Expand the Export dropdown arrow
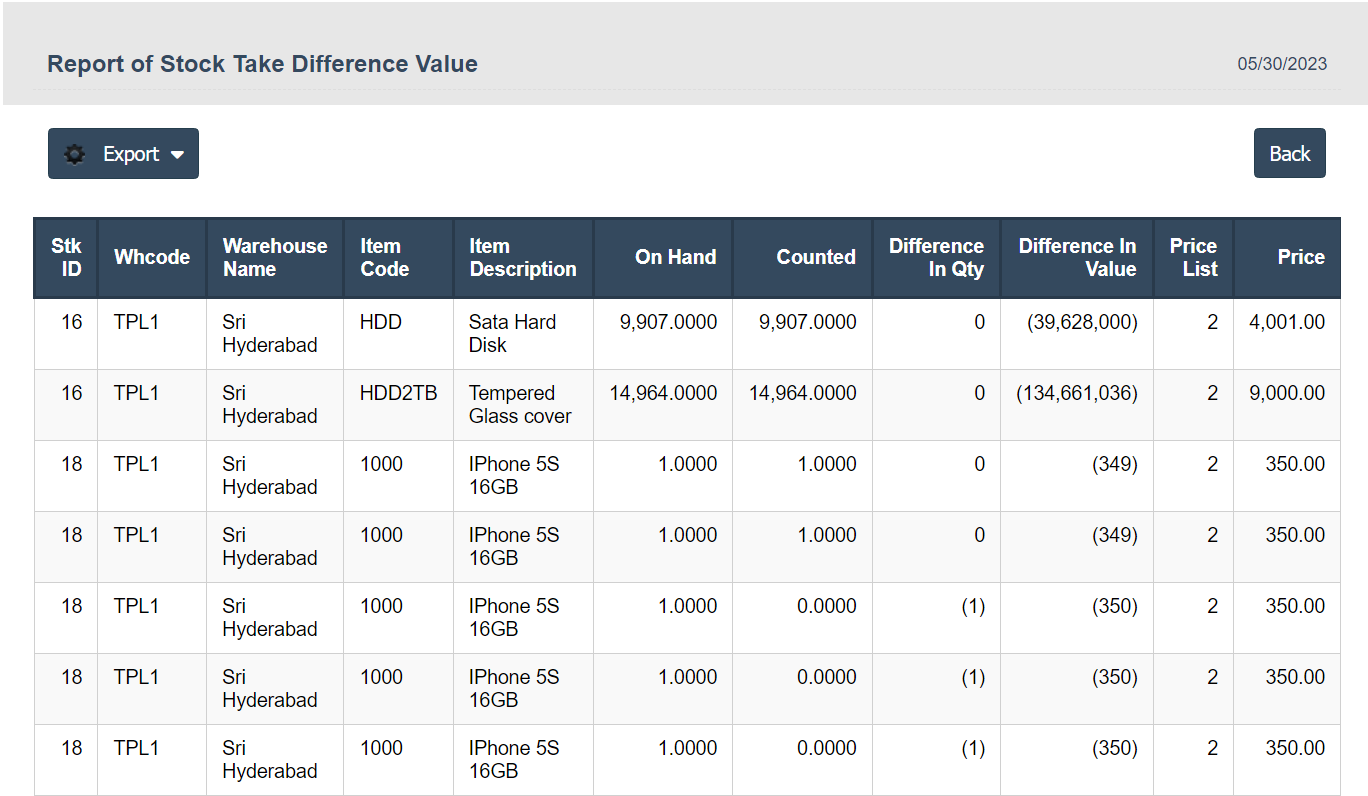 [x=177, y=155]
